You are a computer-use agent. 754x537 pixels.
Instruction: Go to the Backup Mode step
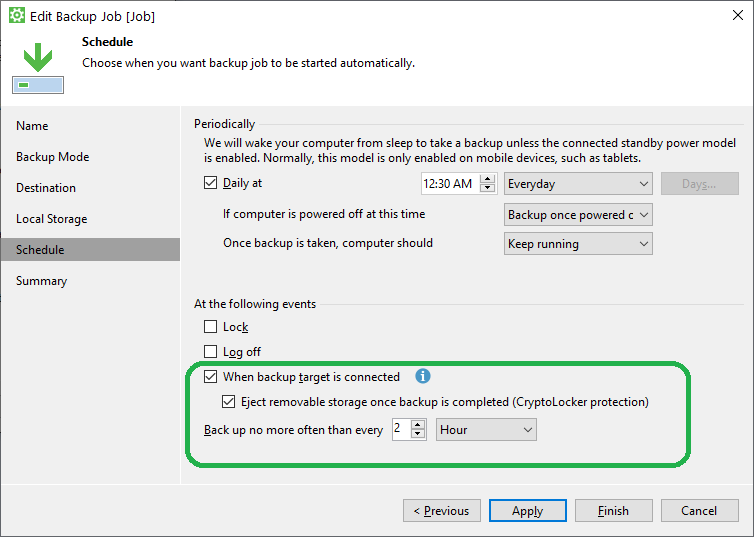pyautogui.click(x=52, y=157)
